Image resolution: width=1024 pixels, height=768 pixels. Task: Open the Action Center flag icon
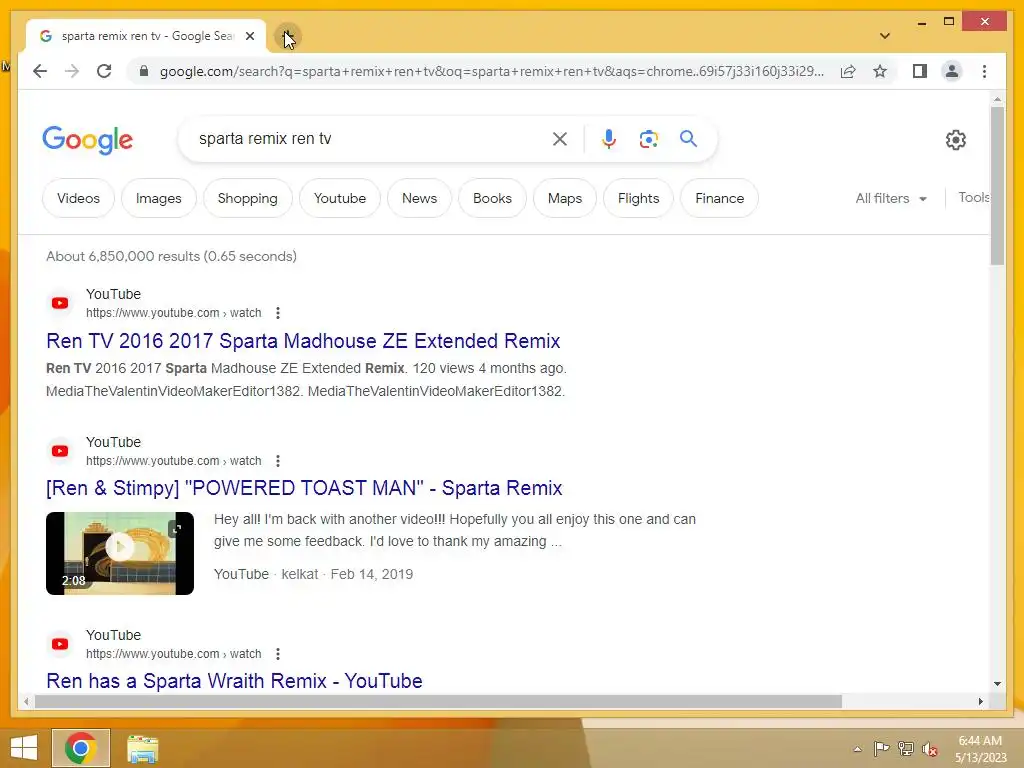(881, 748)
